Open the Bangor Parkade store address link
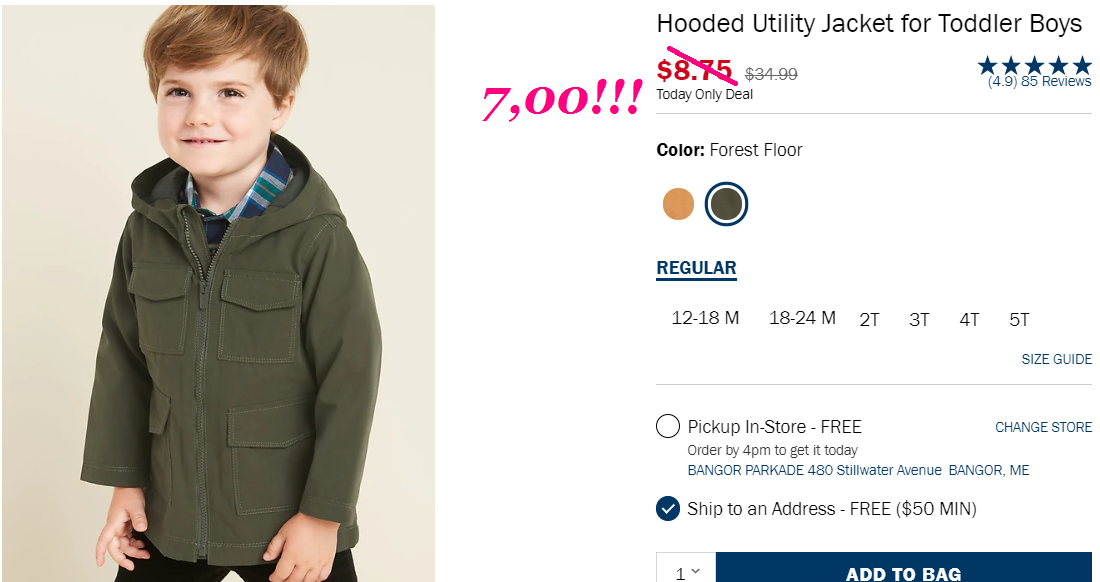This screenshot has height=582, width=1100. [x=858, y=471]
